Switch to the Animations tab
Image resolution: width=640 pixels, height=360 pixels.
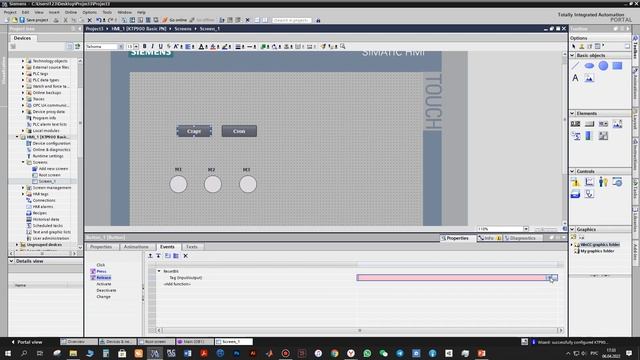136,247
